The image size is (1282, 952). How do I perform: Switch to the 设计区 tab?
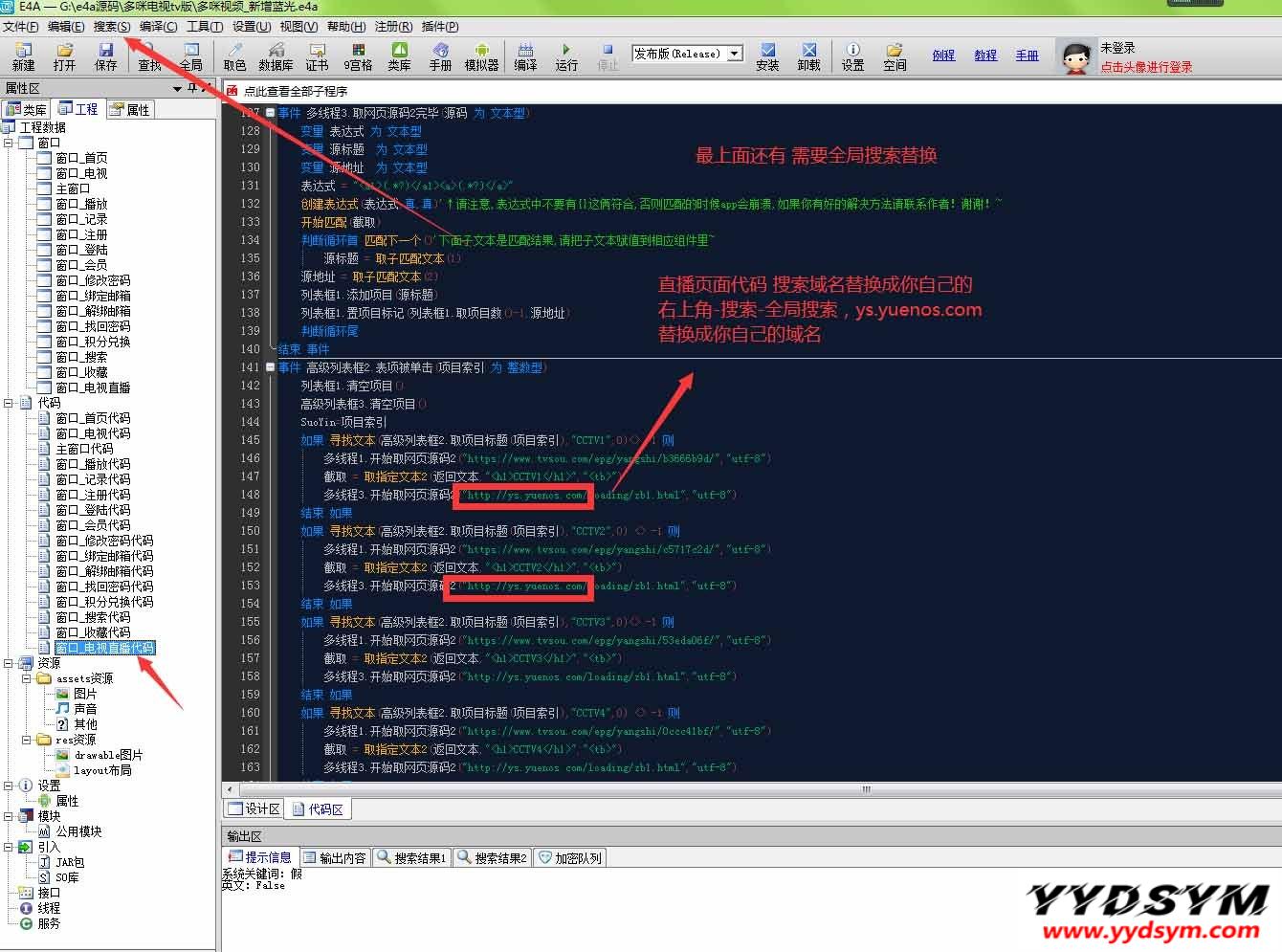[254, 809]
